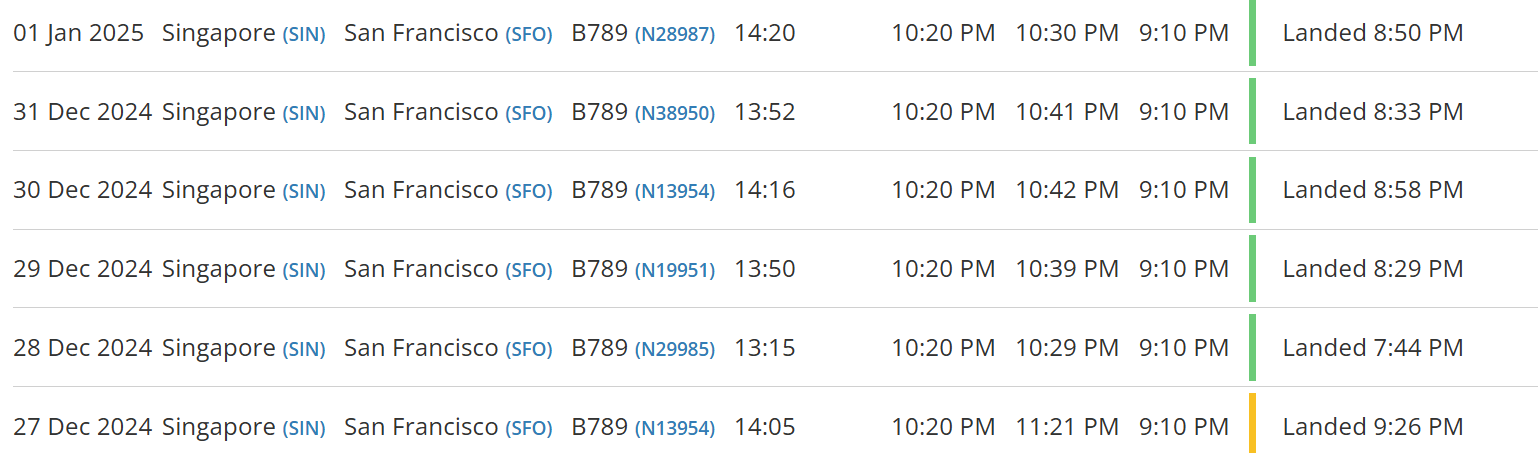Viewport: 1538px width, 453px height.
Task: Open N13954 link in 30 Dec 2024 row
Action: pos(675,191)
